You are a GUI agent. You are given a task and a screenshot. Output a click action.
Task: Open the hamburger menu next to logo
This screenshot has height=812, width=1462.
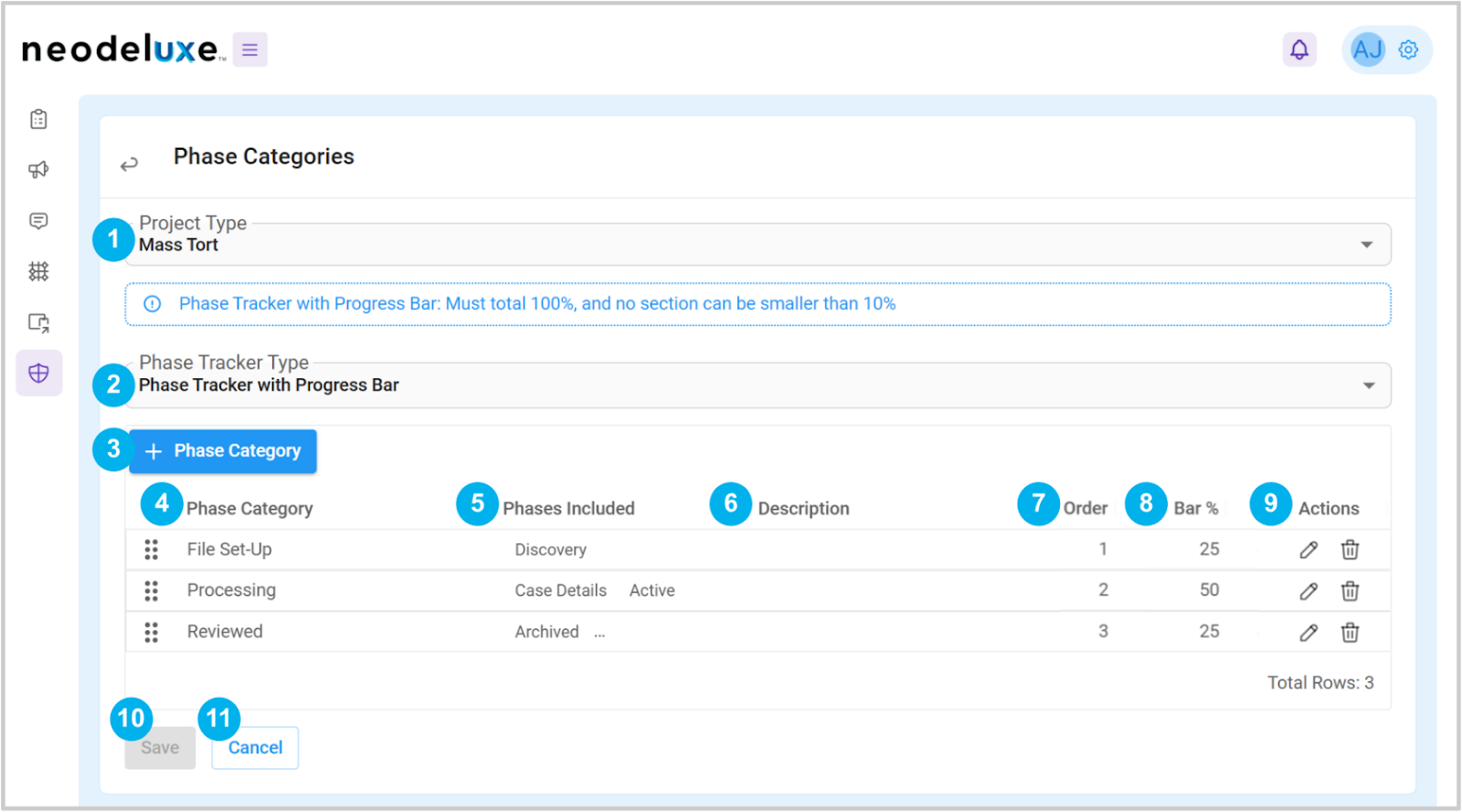point(249,49)
